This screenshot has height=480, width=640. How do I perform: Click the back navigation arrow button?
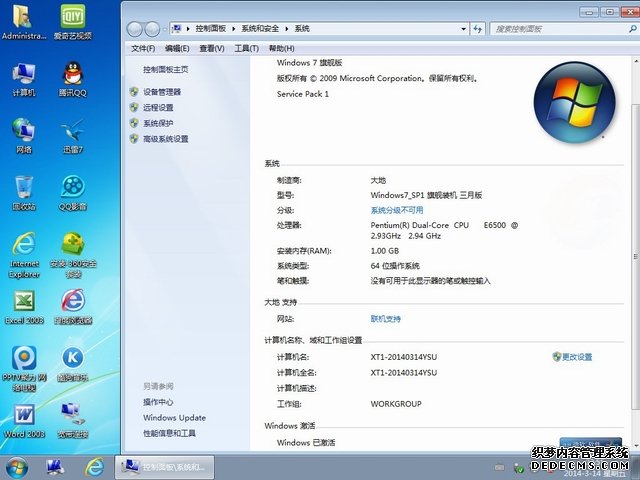click(x=135, y=29)
